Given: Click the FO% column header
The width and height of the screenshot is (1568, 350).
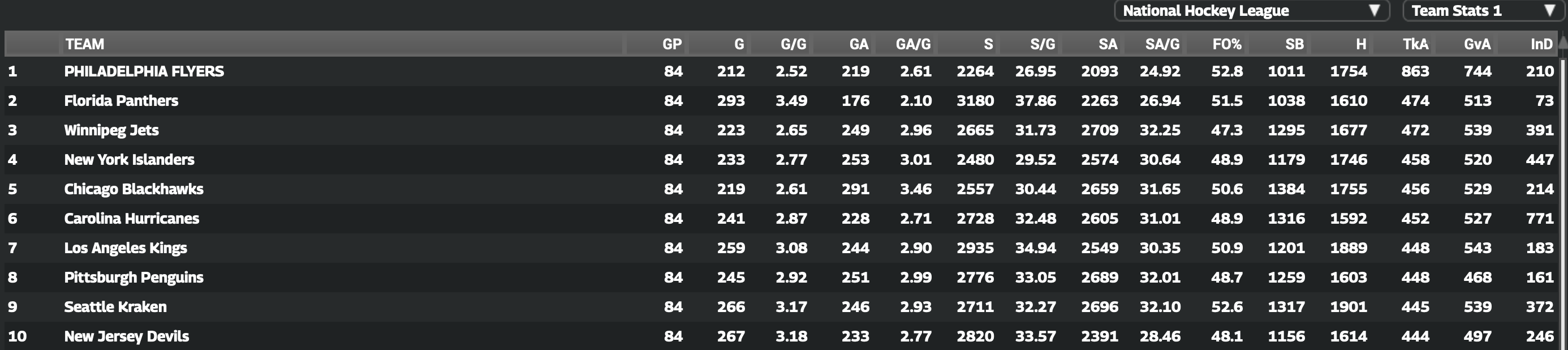Looking at the screenshot, I should tap(1226, 44).
